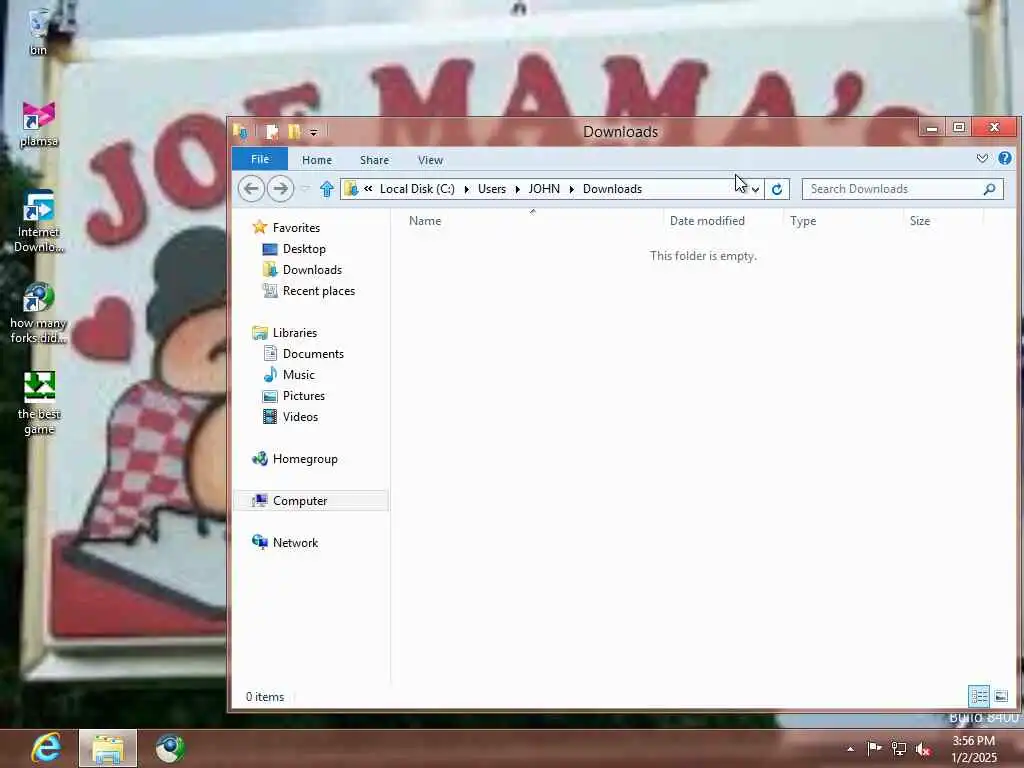The width and height of the screenshot is (1024, 768).
Task: Go back with the Back arrow
Action: click(x=251, y=189)
